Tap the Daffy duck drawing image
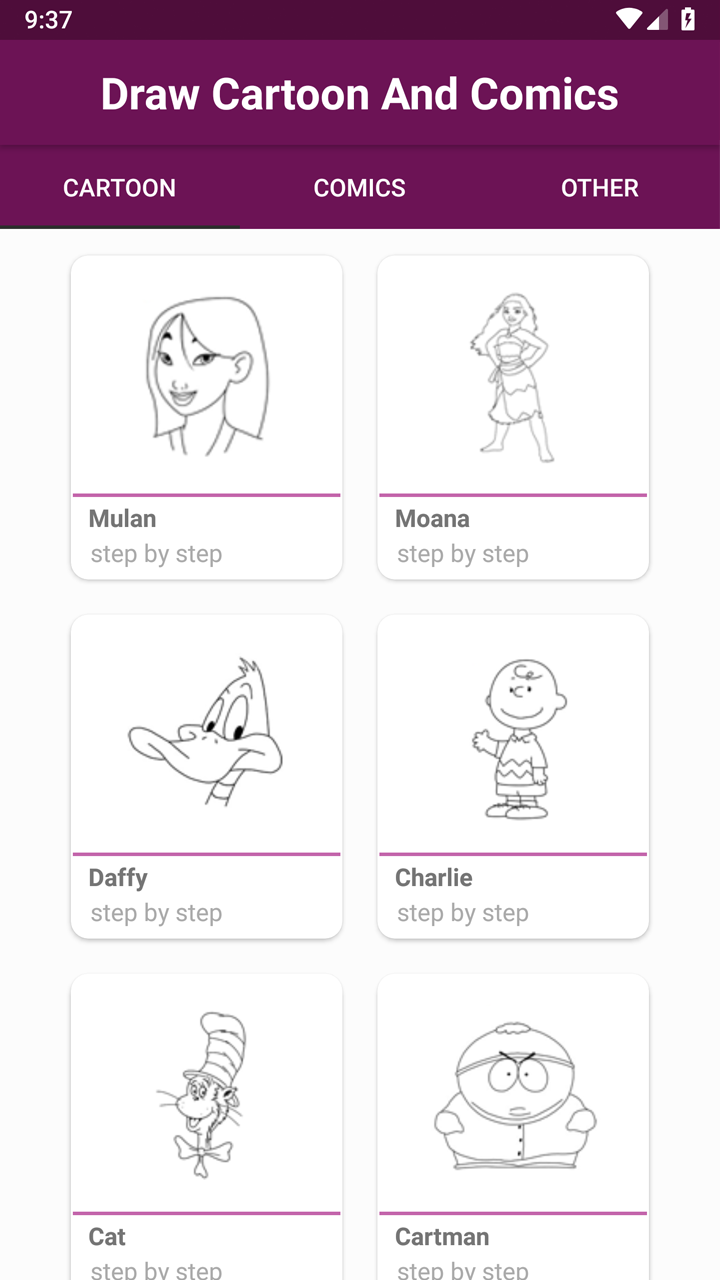 pos(207,734)
